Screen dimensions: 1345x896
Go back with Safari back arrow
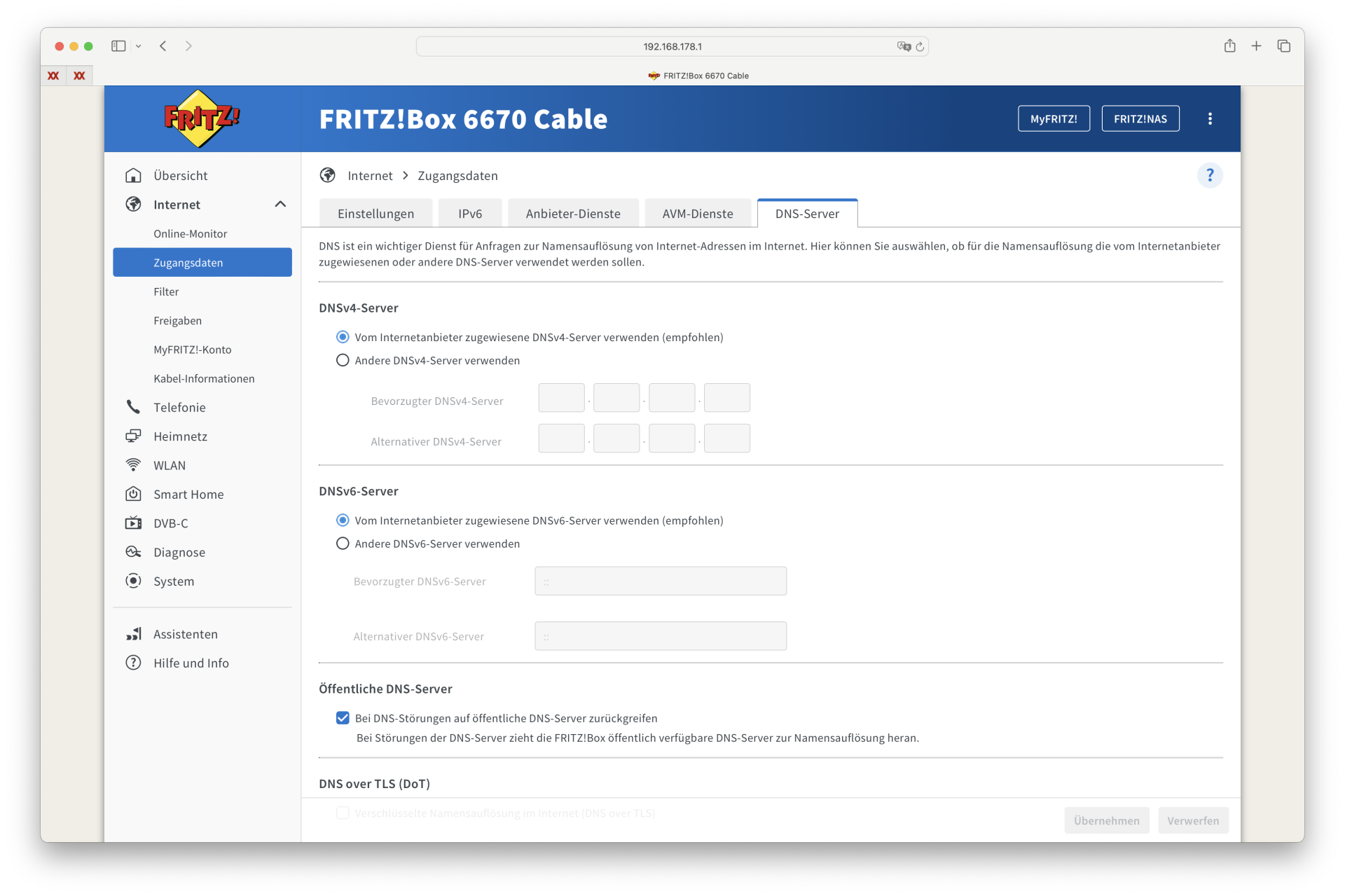click(x=163, y=46)
